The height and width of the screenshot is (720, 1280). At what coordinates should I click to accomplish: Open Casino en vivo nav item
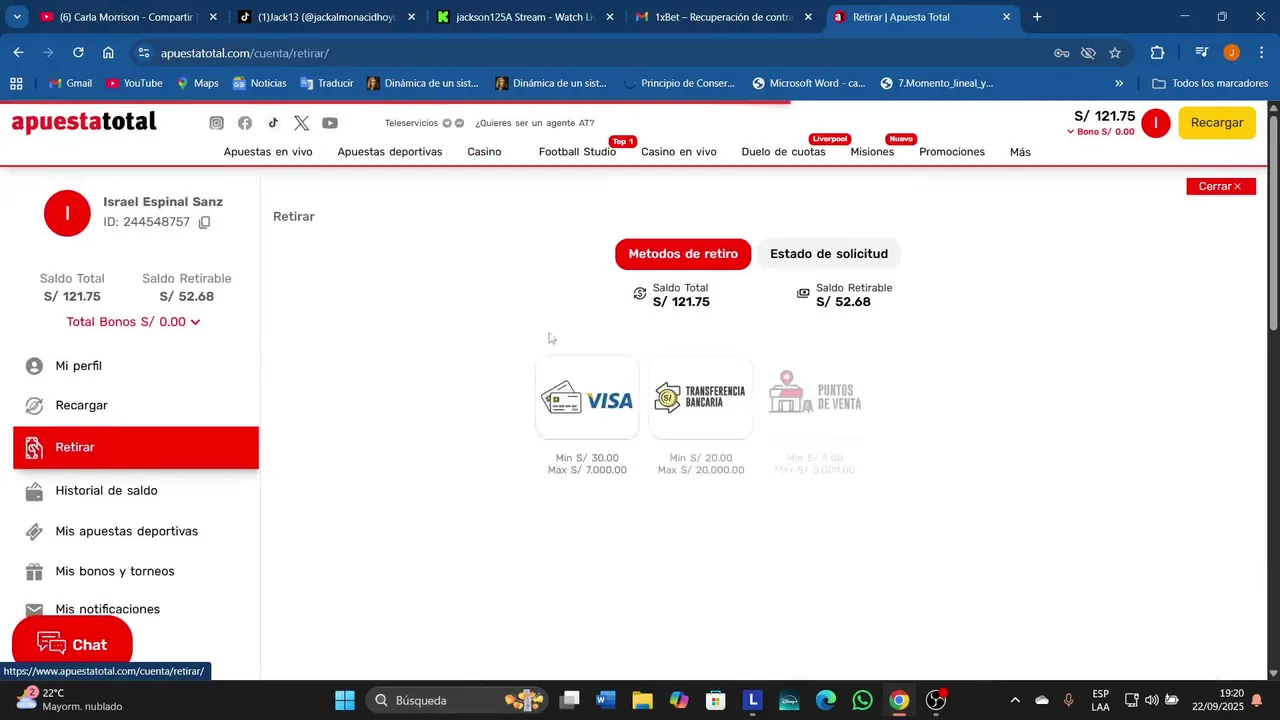679,152
